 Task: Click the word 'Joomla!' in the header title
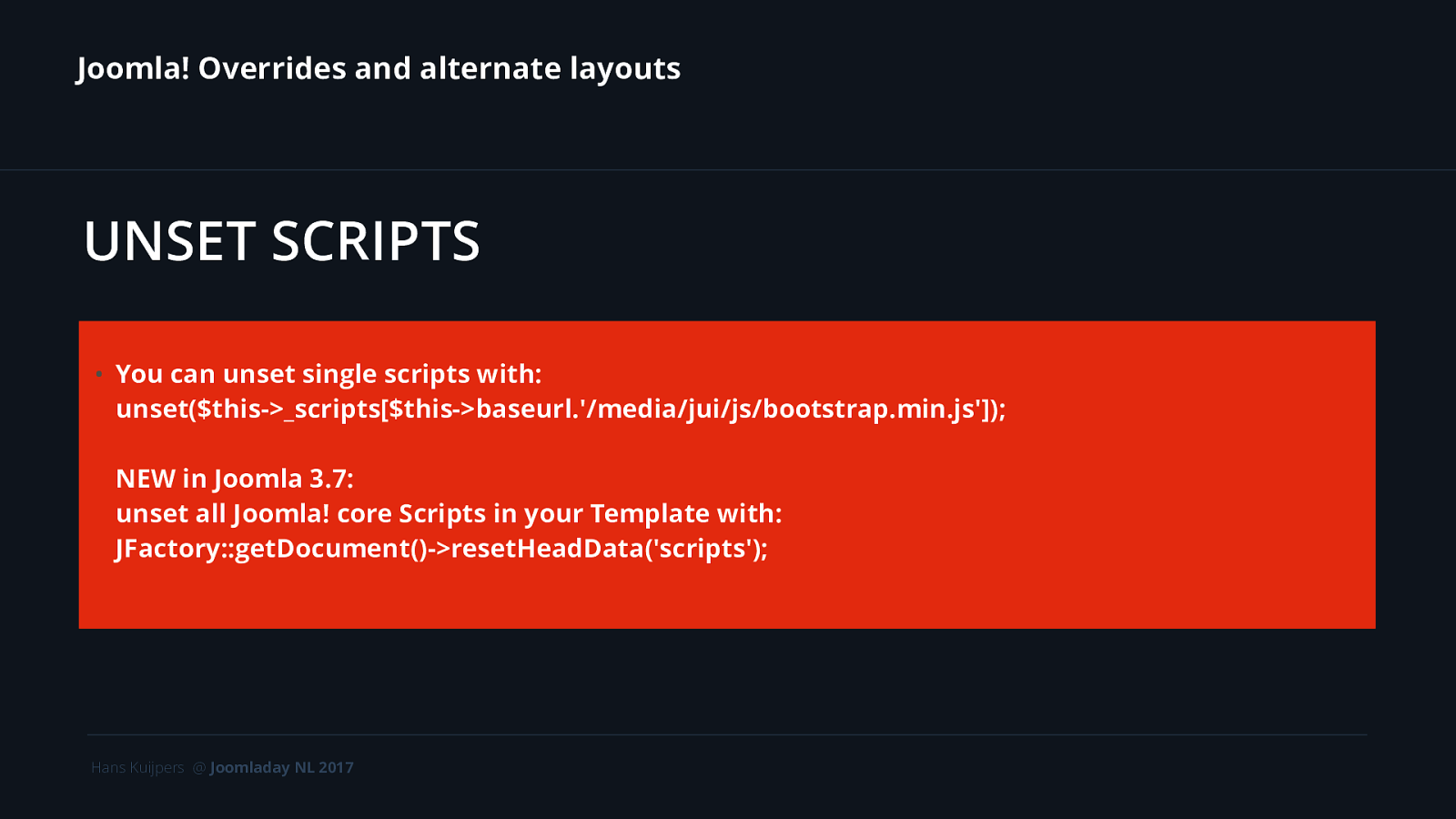[x=133, y=69]
